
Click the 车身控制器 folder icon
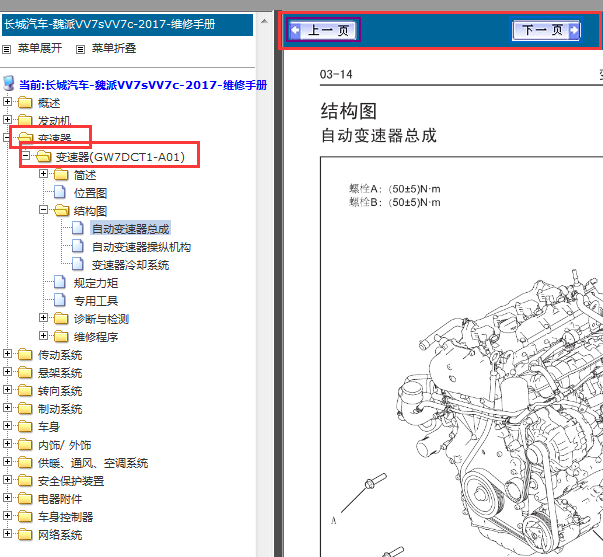(x=25, y=516)
